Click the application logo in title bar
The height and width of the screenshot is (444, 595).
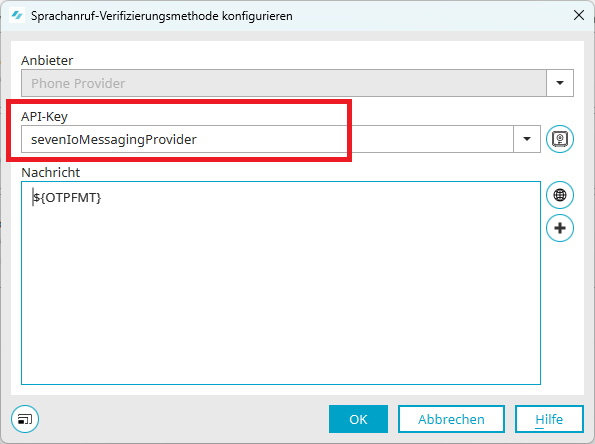pyautogui.click(x=17, y=16)
